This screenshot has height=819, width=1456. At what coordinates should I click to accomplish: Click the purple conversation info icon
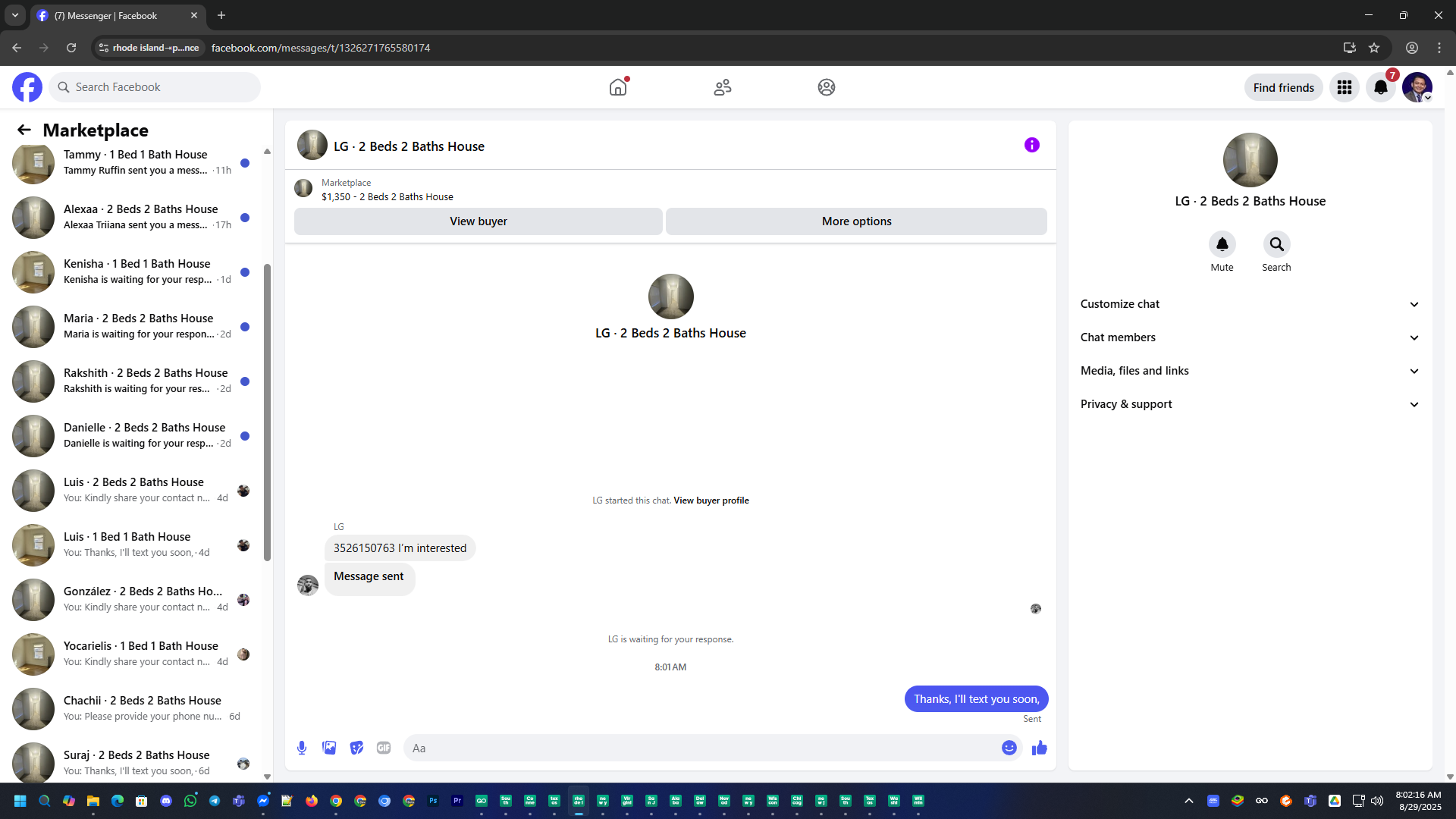[1031, 145]
